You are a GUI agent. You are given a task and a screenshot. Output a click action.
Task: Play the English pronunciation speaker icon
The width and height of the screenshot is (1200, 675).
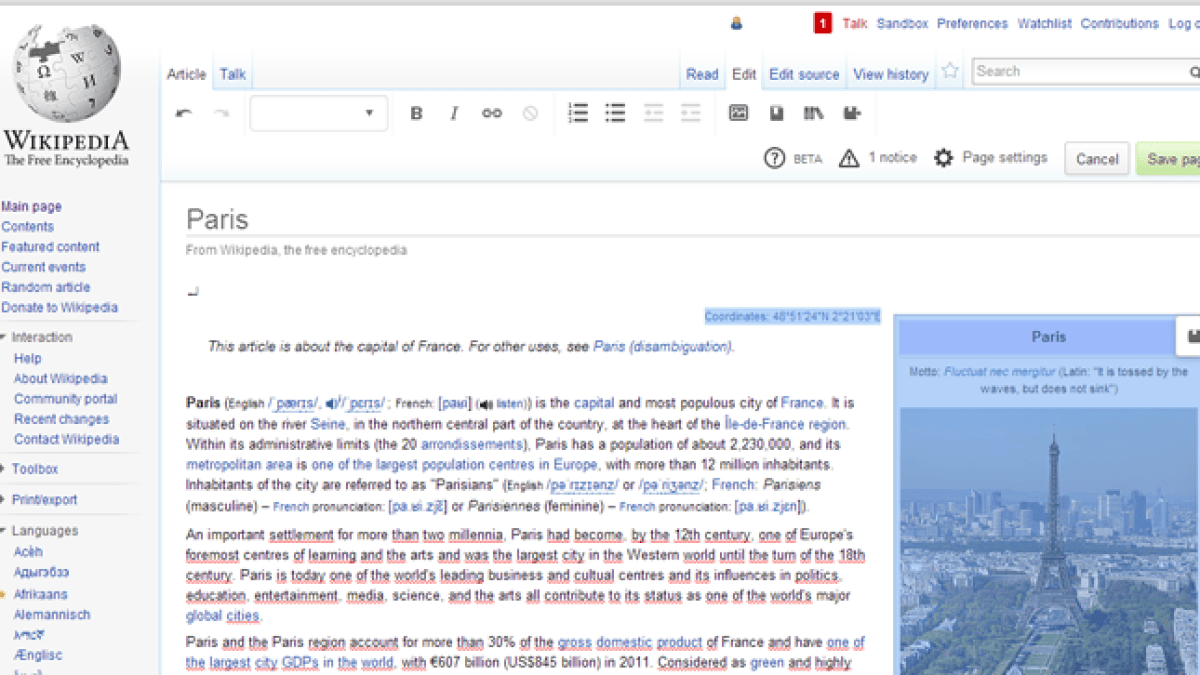tap(332, 404)
